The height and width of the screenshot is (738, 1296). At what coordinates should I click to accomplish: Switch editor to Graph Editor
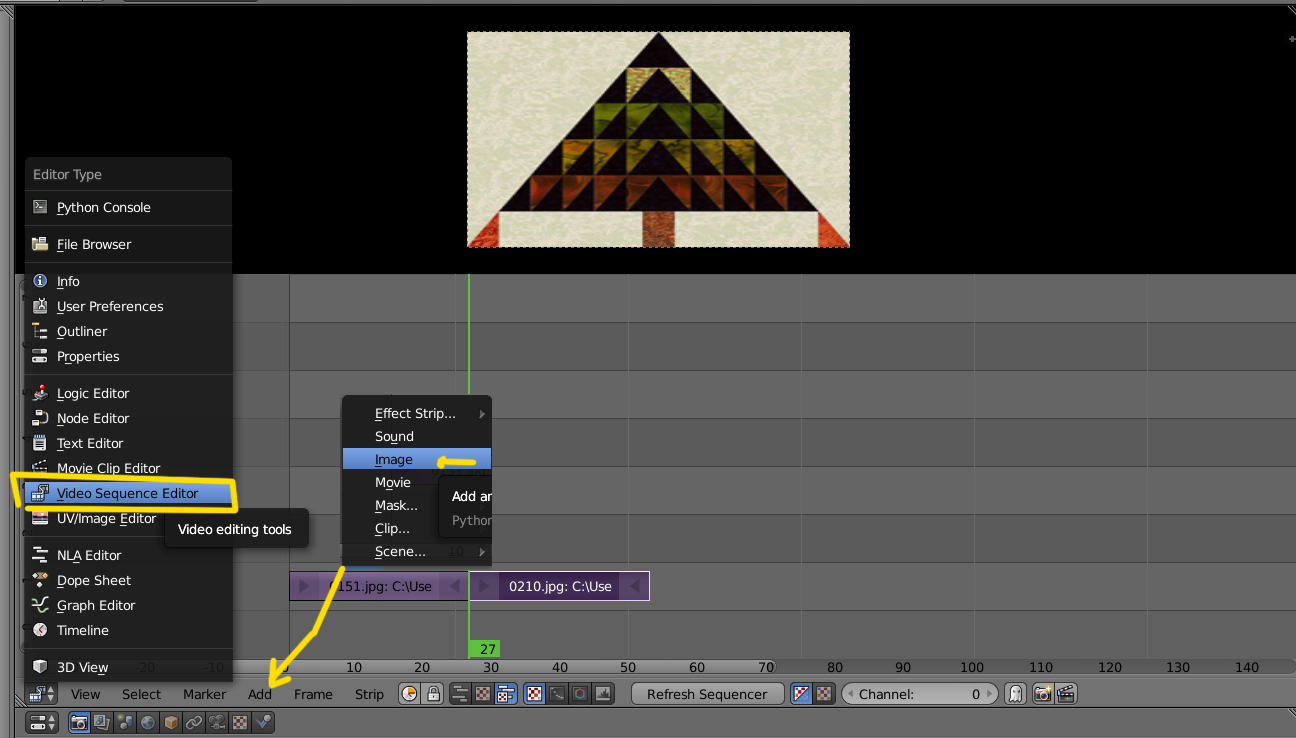[128, 605]
